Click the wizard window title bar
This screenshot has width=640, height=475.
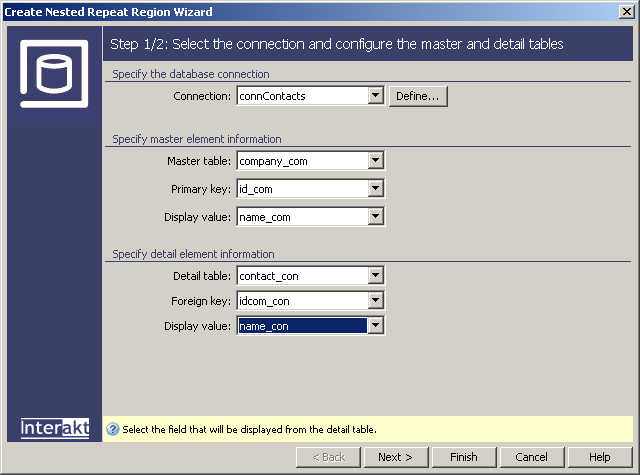pyautogui.click(x=300, y=11)
